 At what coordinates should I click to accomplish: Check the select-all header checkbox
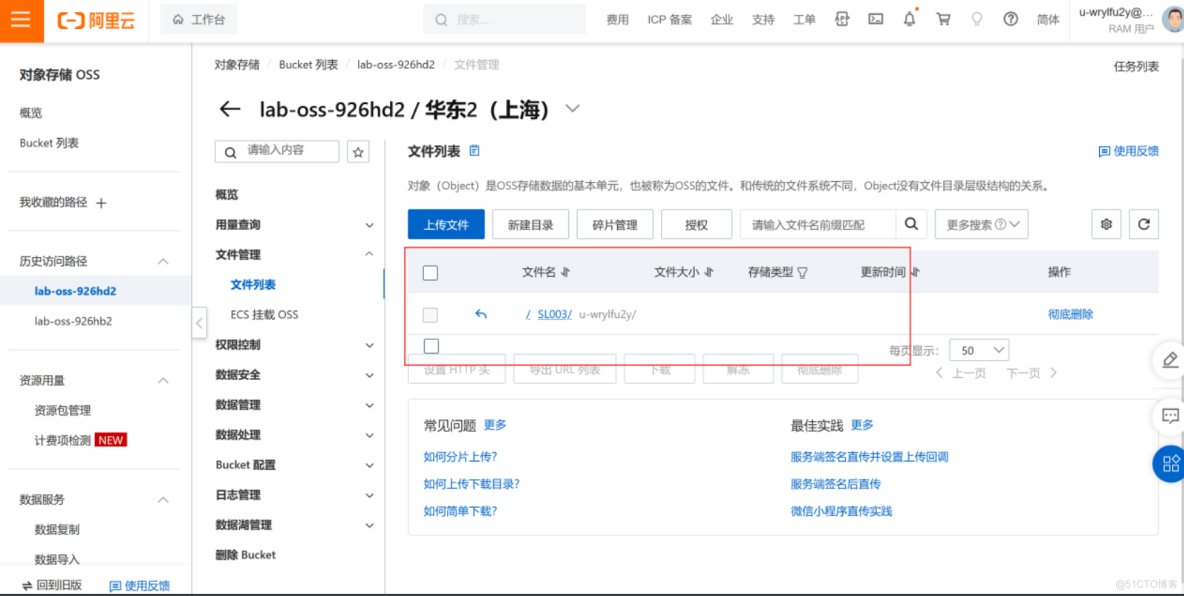pos(431,273)
